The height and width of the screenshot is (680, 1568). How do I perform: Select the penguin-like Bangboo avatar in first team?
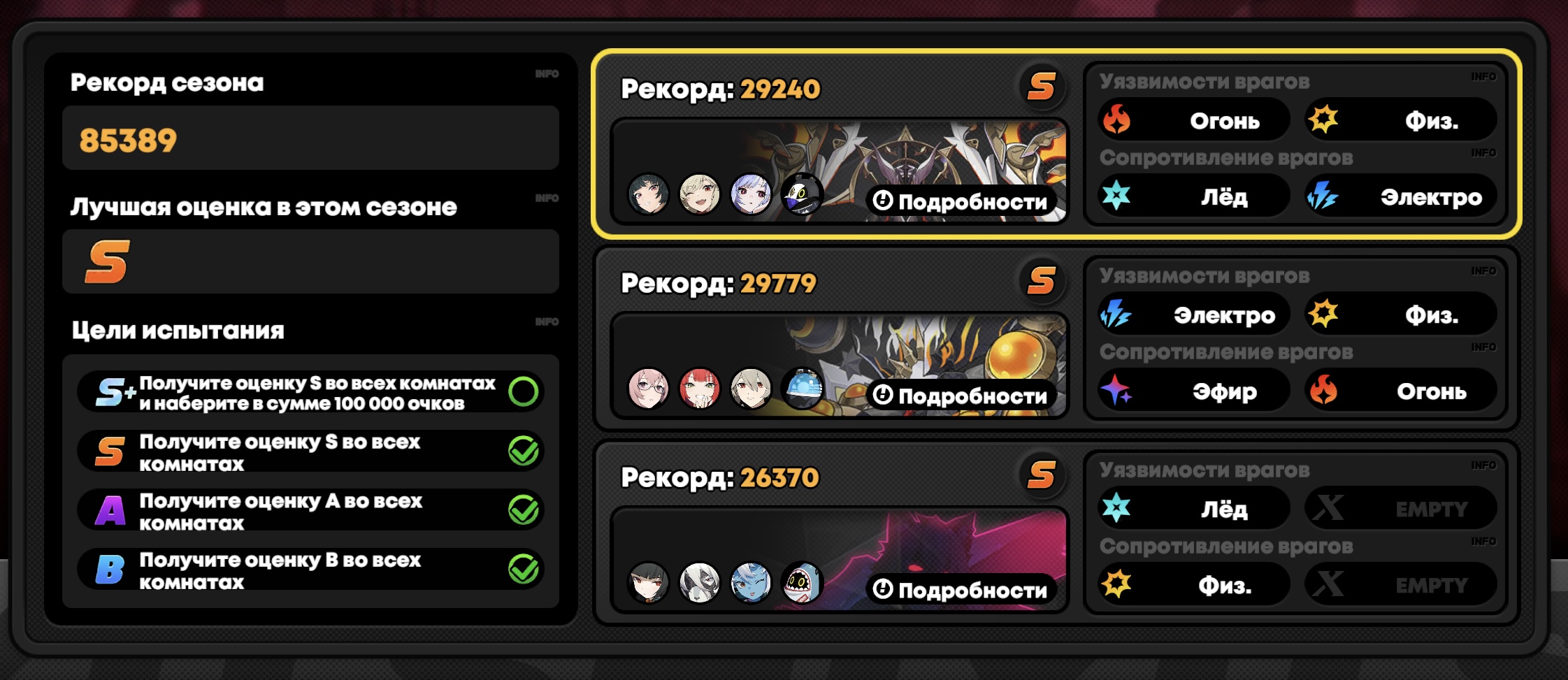coord(802,194)
